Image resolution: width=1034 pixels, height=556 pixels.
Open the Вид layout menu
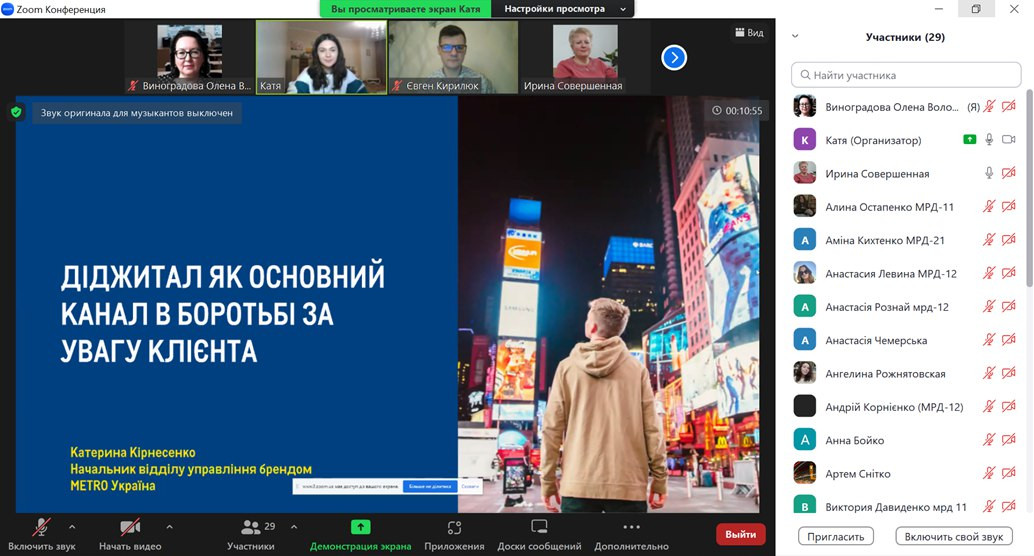[x=749, y=32]
